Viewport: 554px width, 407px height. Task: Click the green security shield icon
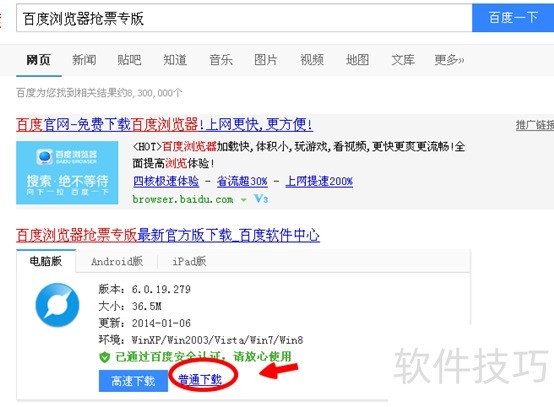(105, 357)
